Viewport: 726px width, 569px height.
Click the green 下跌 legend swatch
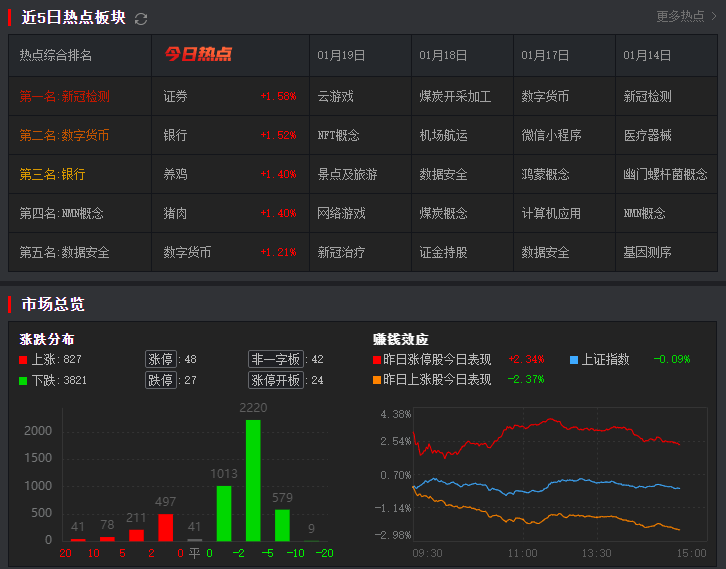[23, 381]
